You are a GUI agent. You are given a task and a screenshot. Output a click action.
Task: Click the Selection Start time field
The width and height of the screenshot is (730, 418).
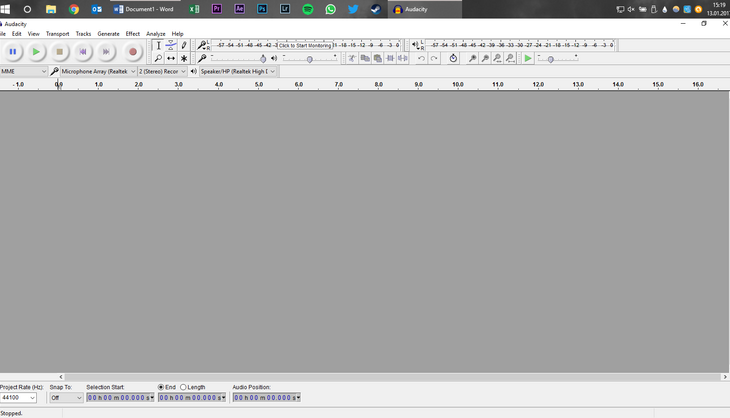tap(118, 398)
